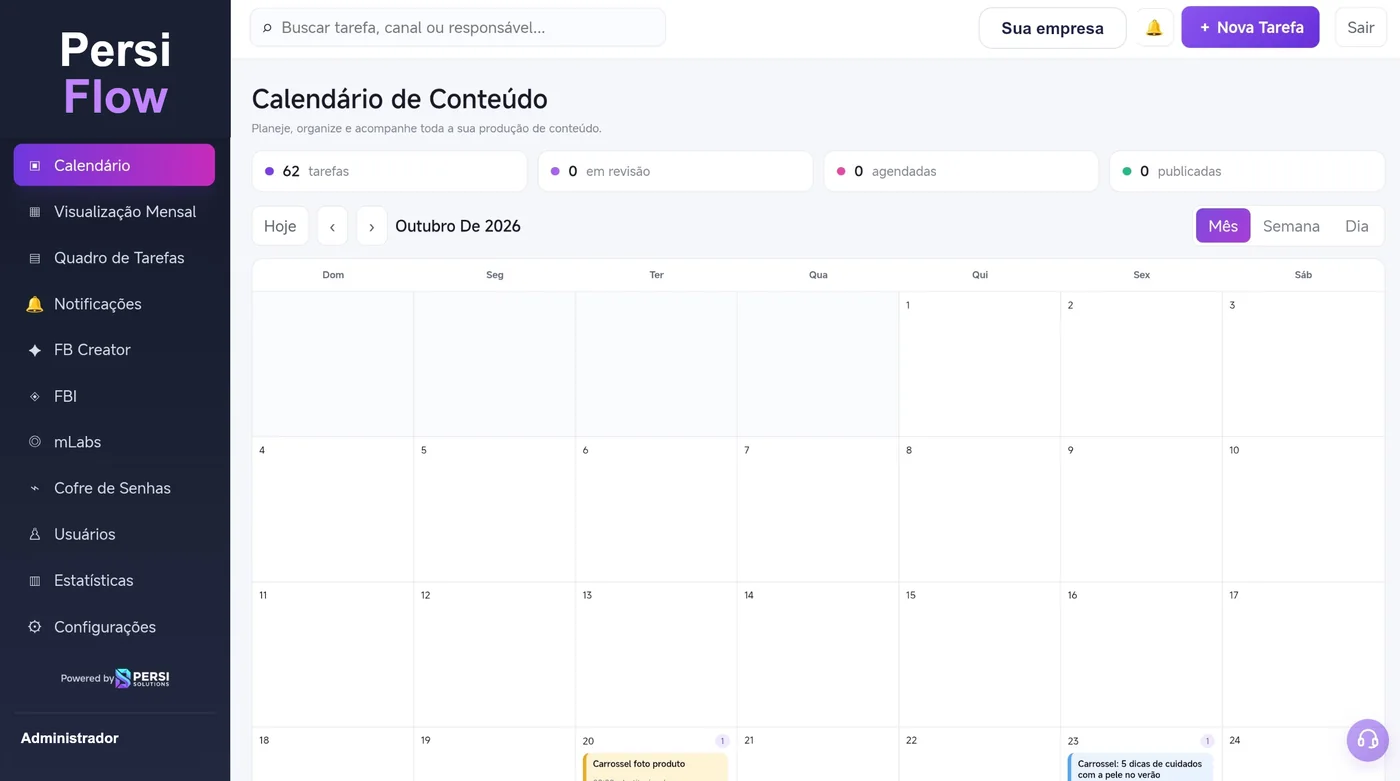Click the mLabs circle icon

35,442
